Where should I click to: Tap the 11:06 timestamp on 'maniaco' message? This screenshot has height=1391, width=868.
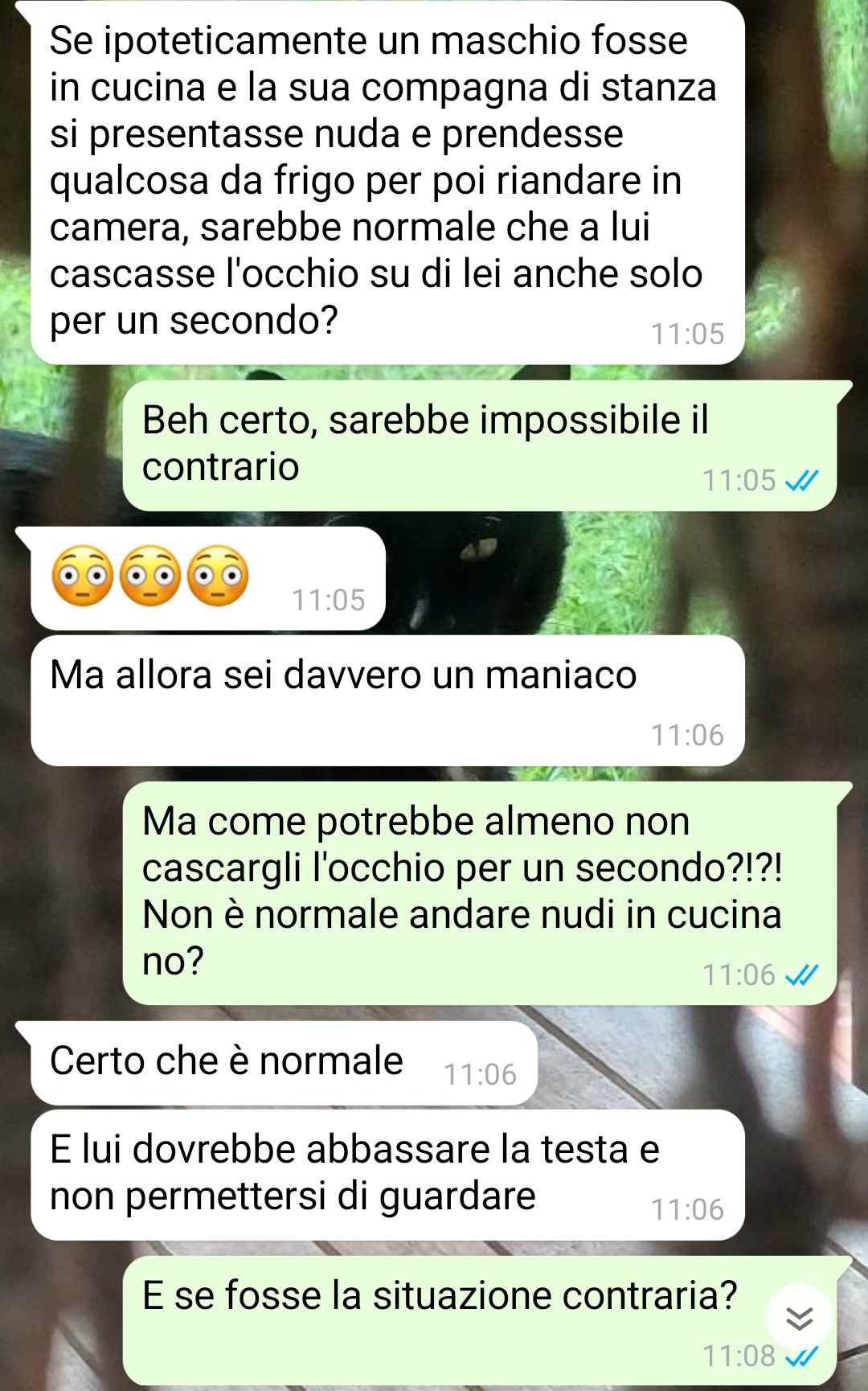(687, 735)
